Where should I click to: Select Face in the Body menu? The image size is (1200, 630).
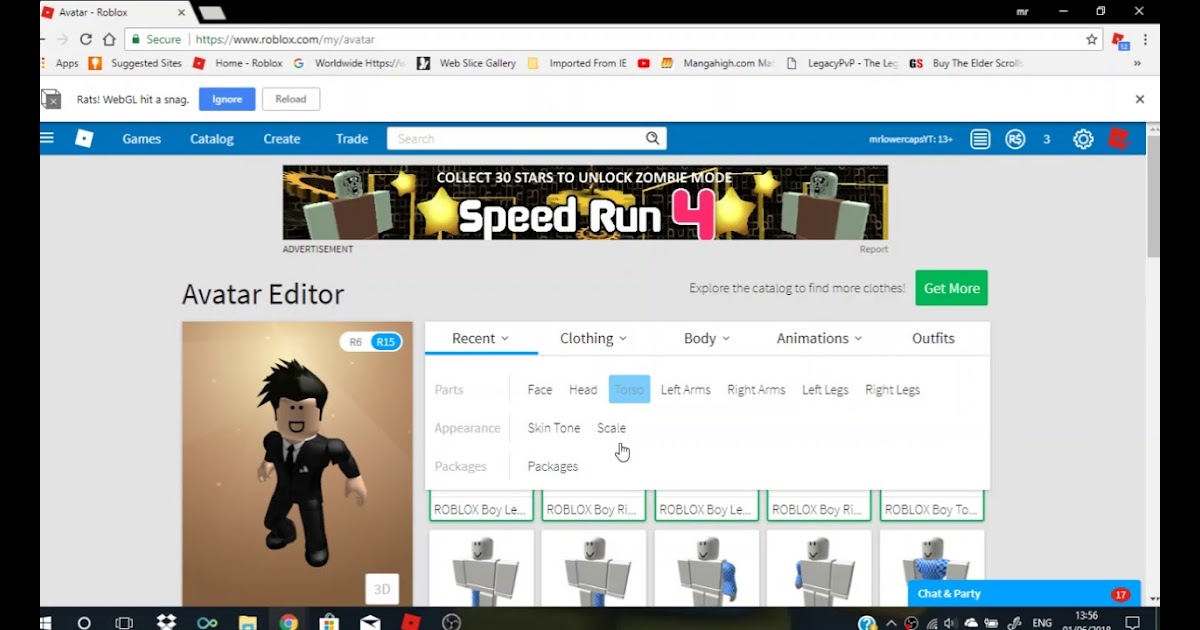(x=540, y=390)
